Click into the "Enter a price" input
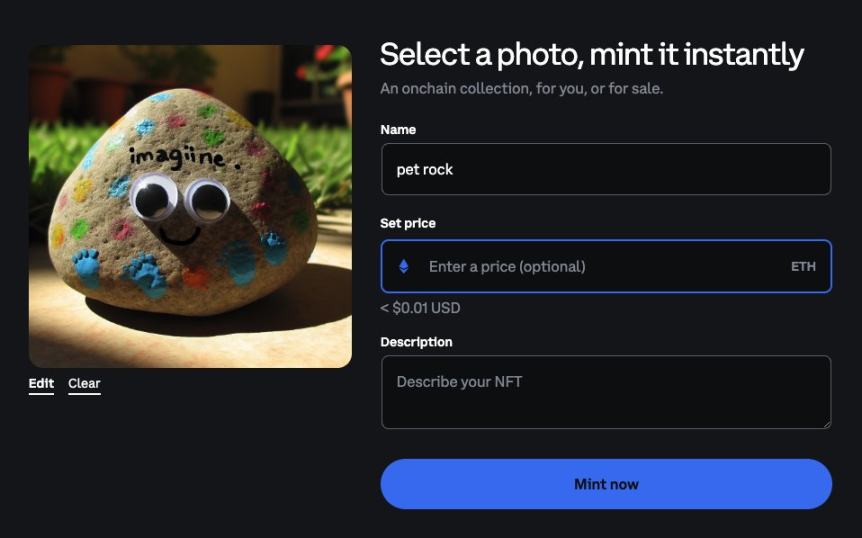This screenshot has width=862, height=538. pyautogui.click(x=600, y=266)
